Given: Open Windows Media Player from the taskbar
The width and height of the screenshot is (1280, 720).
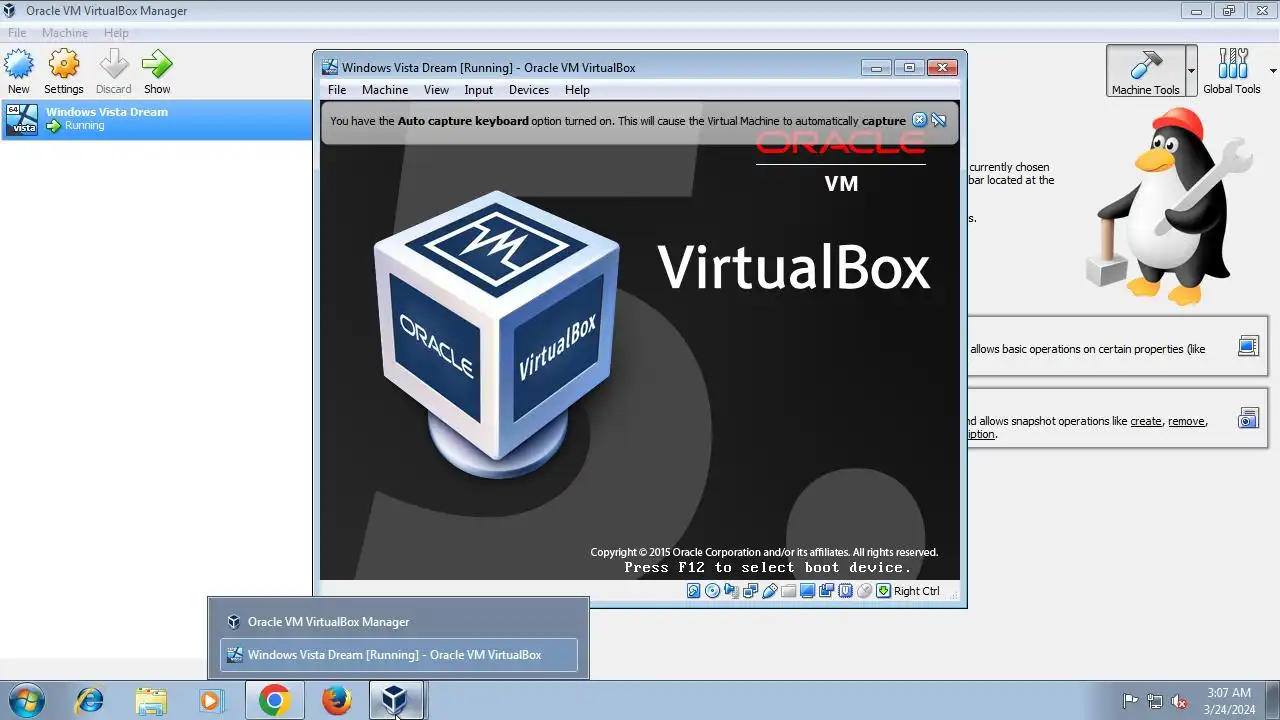Looking at the screenshot, I should point(211,700).
